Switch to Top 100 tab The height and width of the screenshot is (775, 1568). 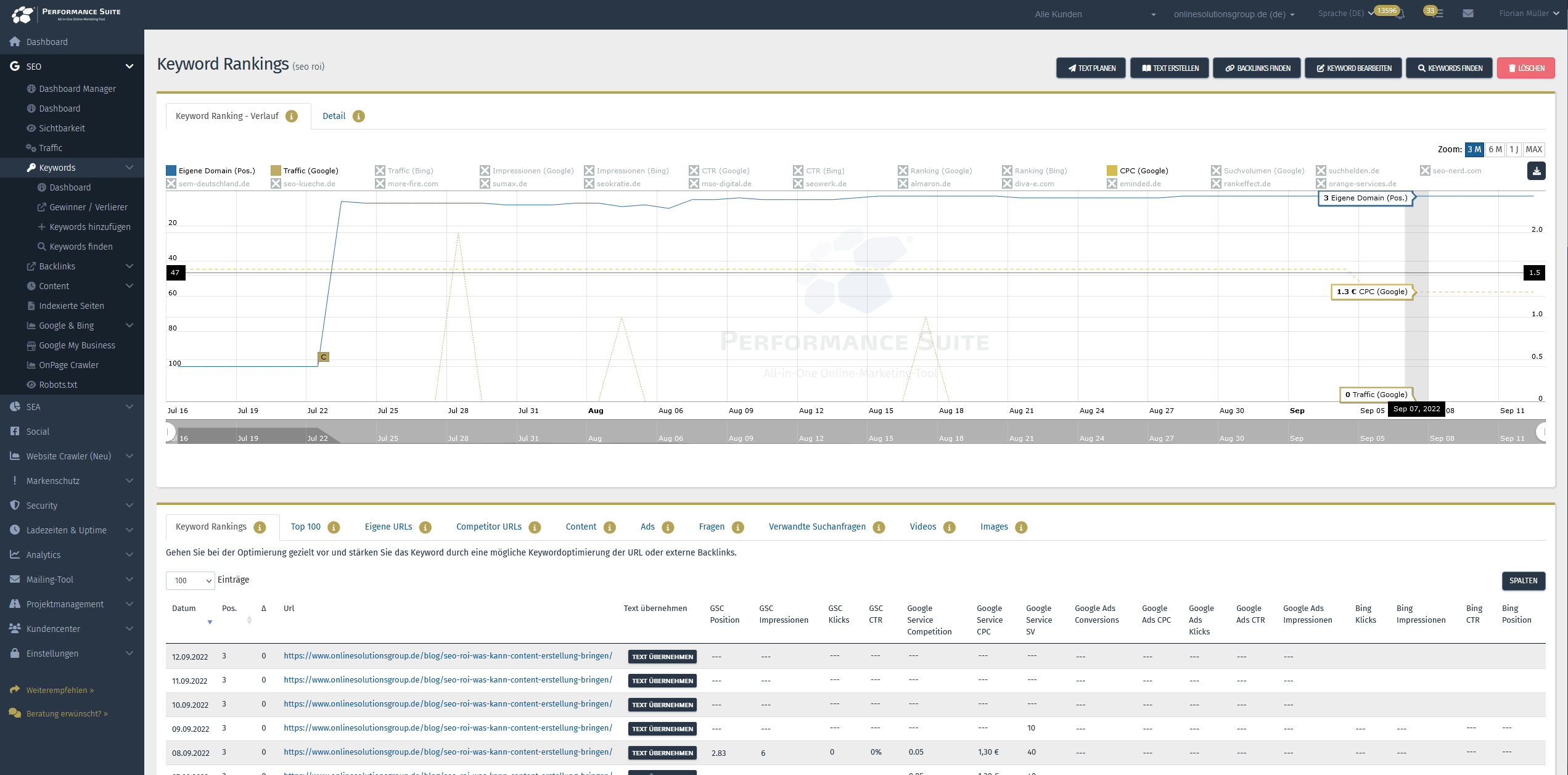coord(306,527)
